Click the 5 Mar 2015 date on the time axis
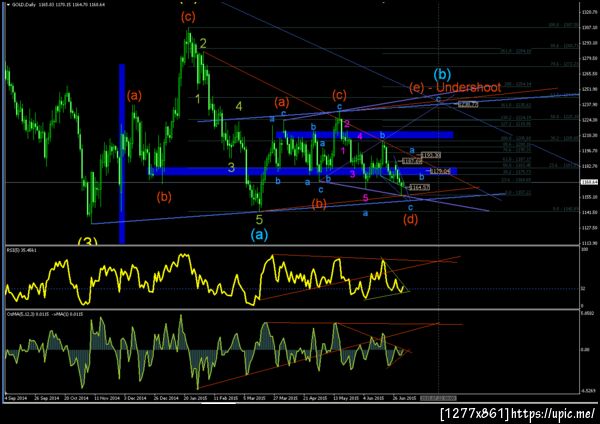This screenshot has height=424, width=600. pyautogui.click(x=255, y=398)
